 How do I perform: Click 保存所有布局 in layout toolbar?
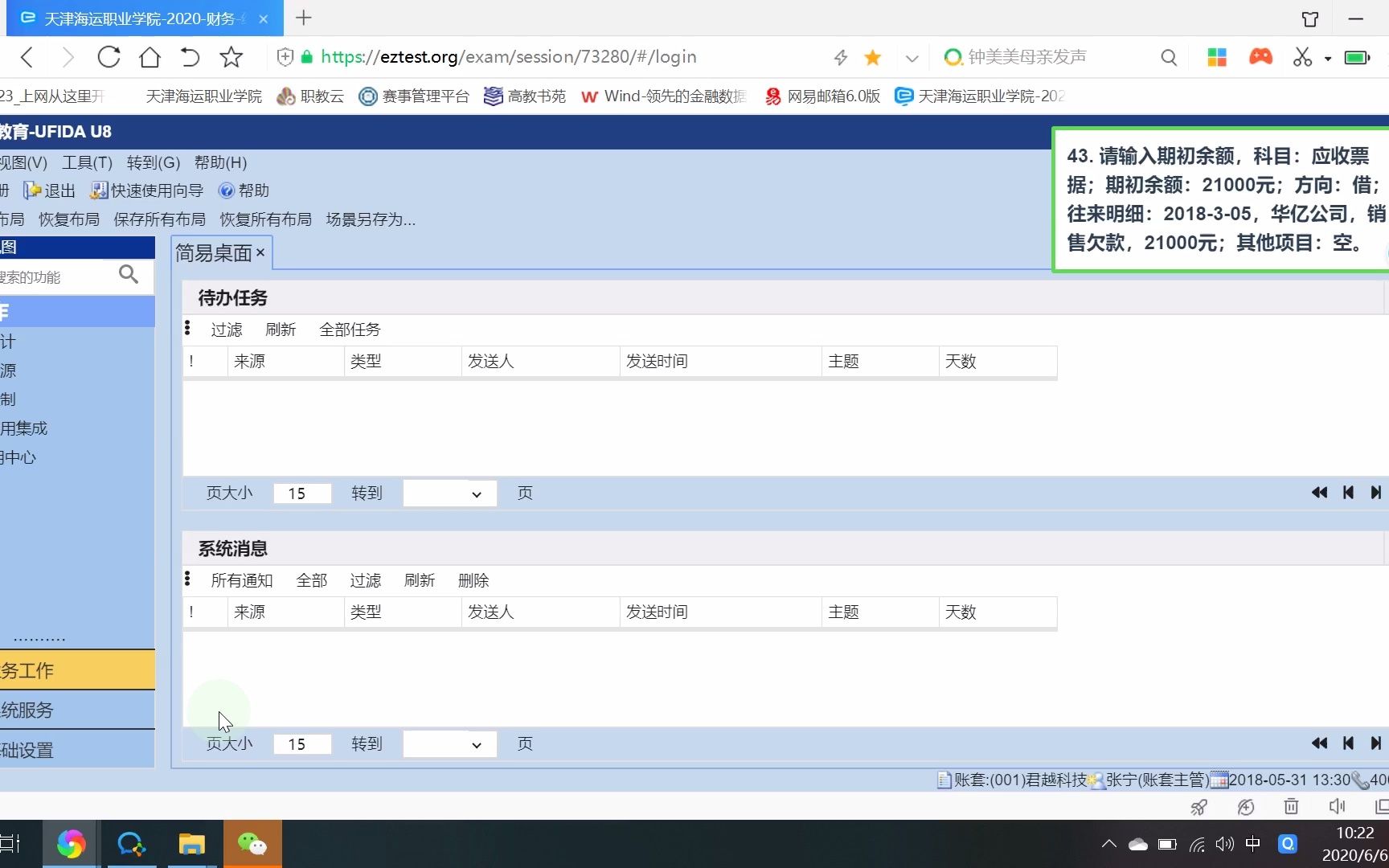click(x=160, y=219)
